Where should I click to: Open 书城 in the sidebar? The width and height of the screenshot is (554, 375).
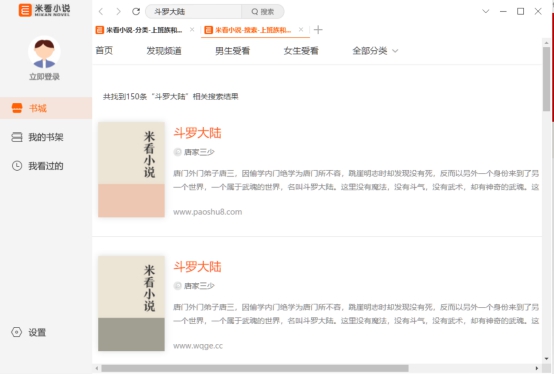46,108
